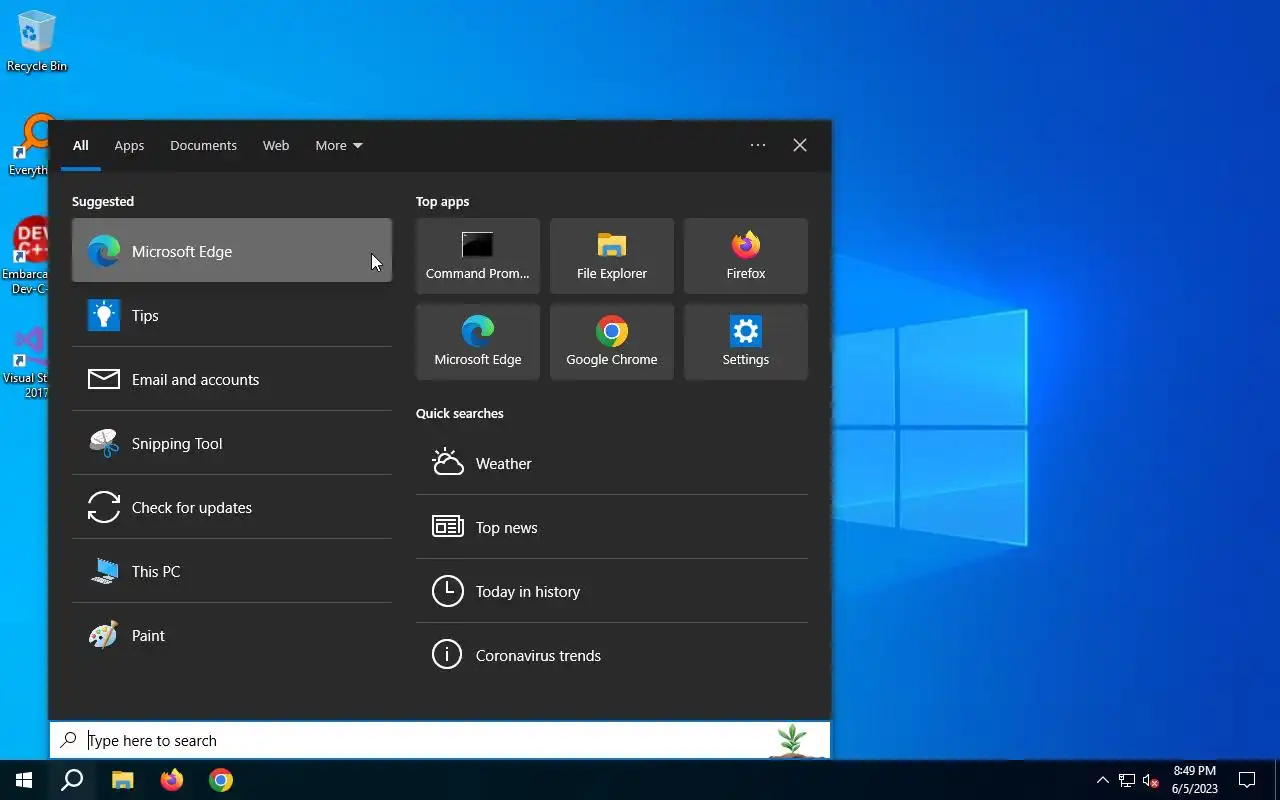Open File Explorer from the taskbar
1280x800 pixels.
click(x=122, y=780)
